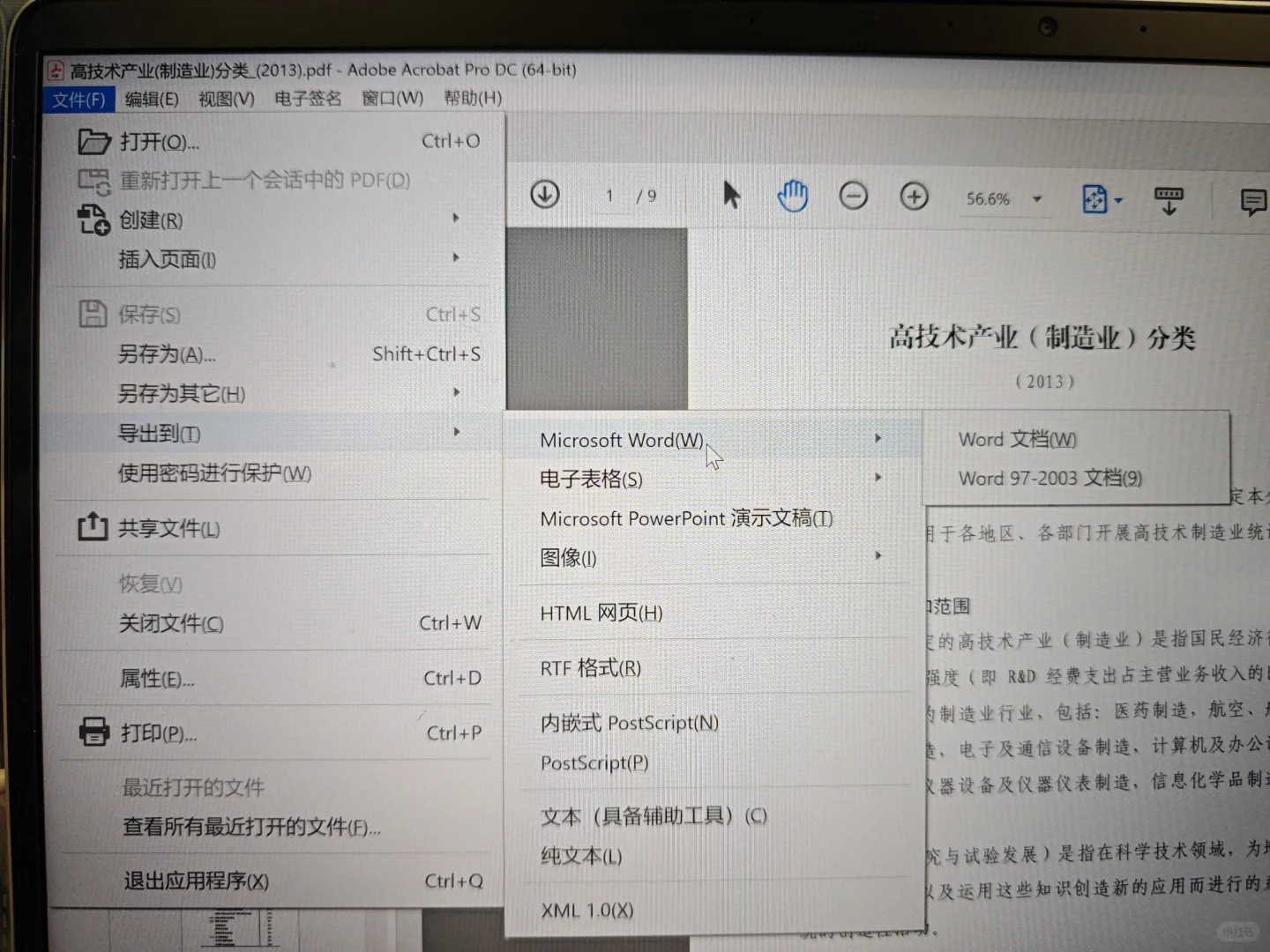Click the printer icon beside 打印(P)
1270x952 pixels.
point(94,732)
